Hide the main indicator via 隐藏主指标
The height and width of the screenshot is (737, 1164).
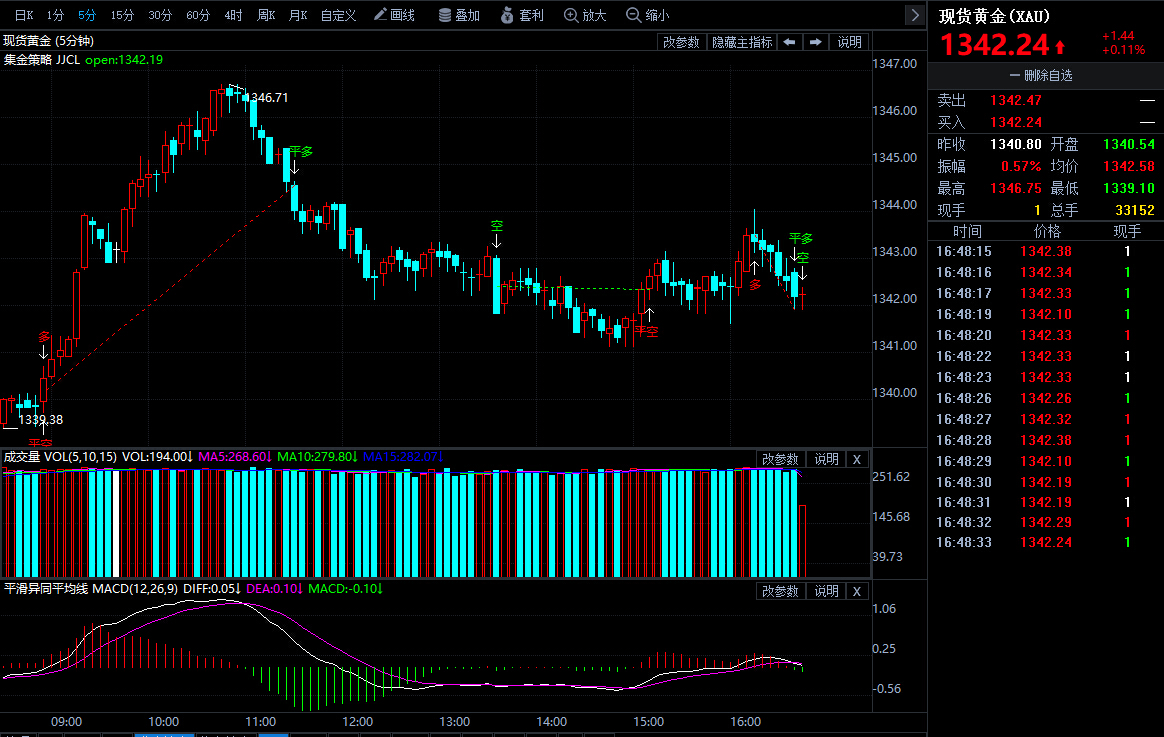[742, 42]
